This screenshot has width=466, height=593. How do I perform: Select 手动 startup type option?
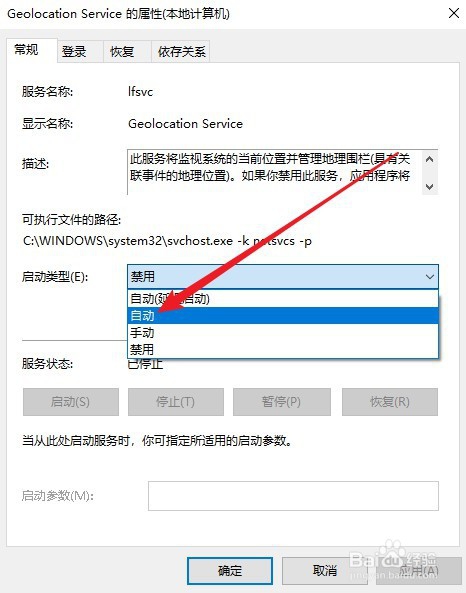[283, 332]
